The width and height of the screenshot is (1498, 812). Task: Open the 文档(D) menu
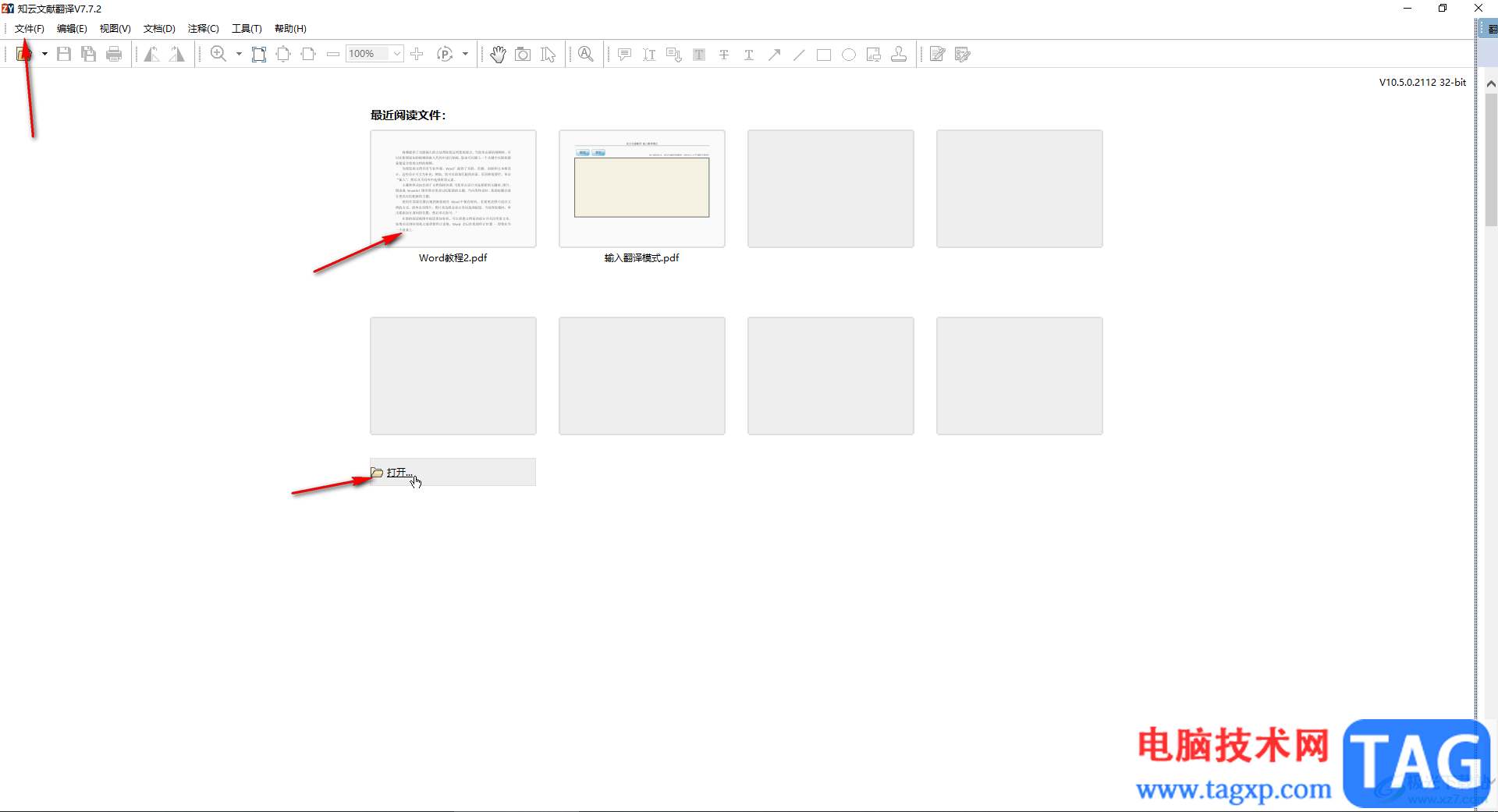159,29
